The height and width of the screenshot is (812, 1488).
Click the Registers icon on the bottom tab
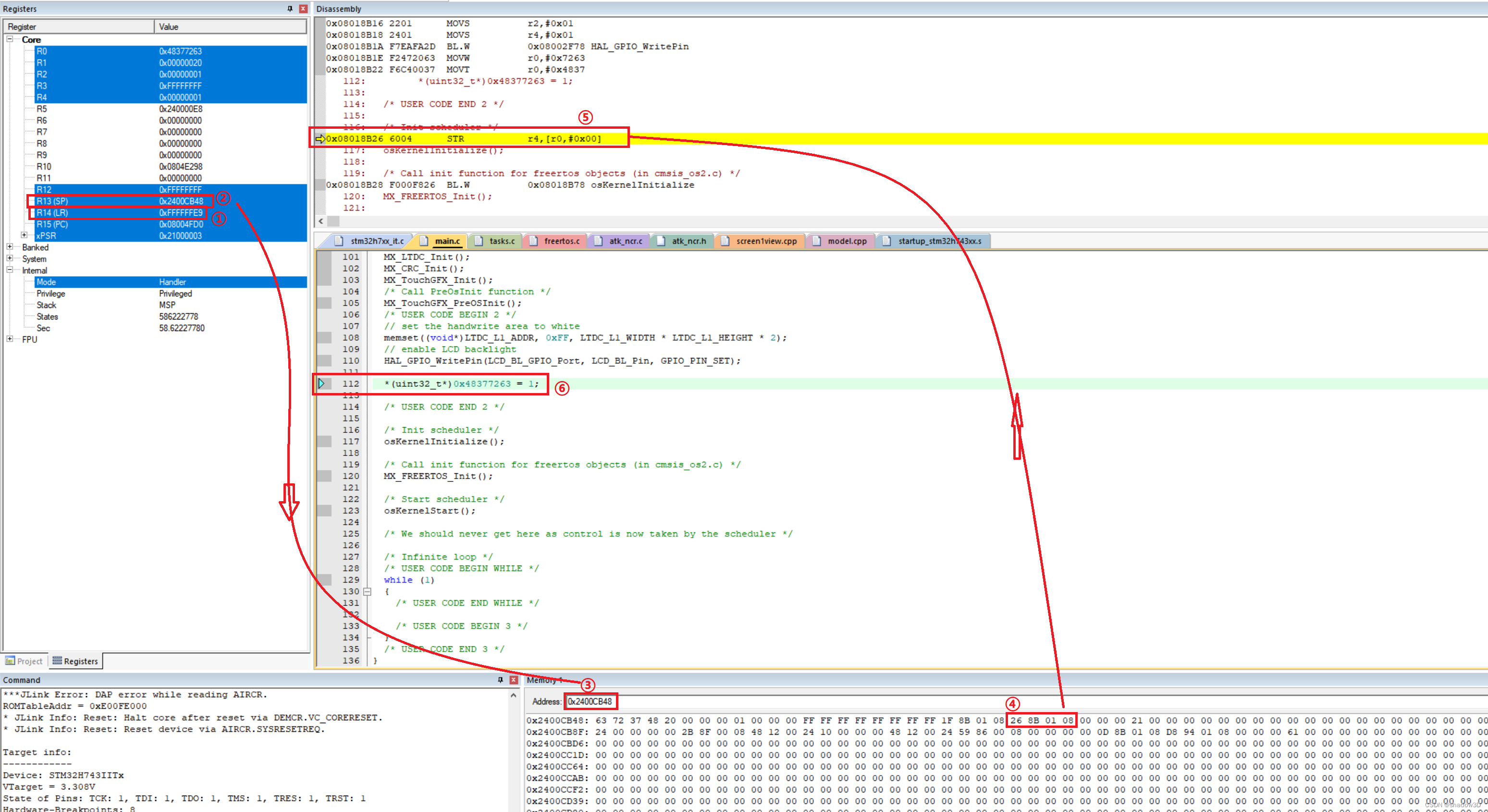click(57, 661)
